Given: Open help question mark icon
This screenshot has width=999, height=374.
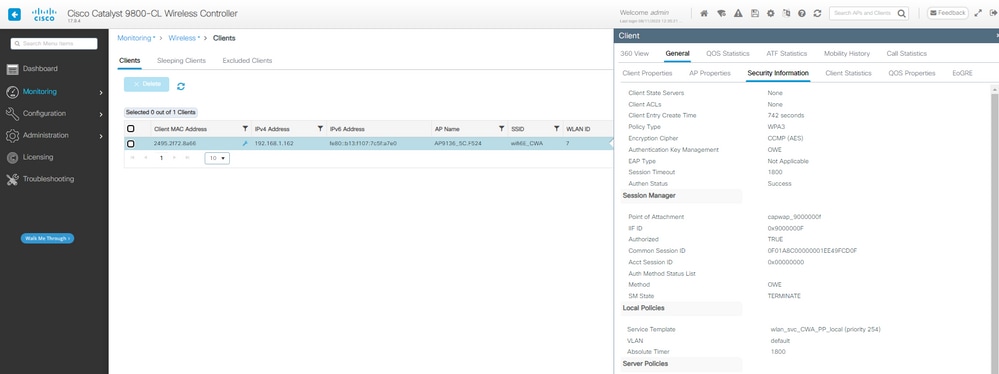Looking at the screenshot, I should [x=801, y=13].
